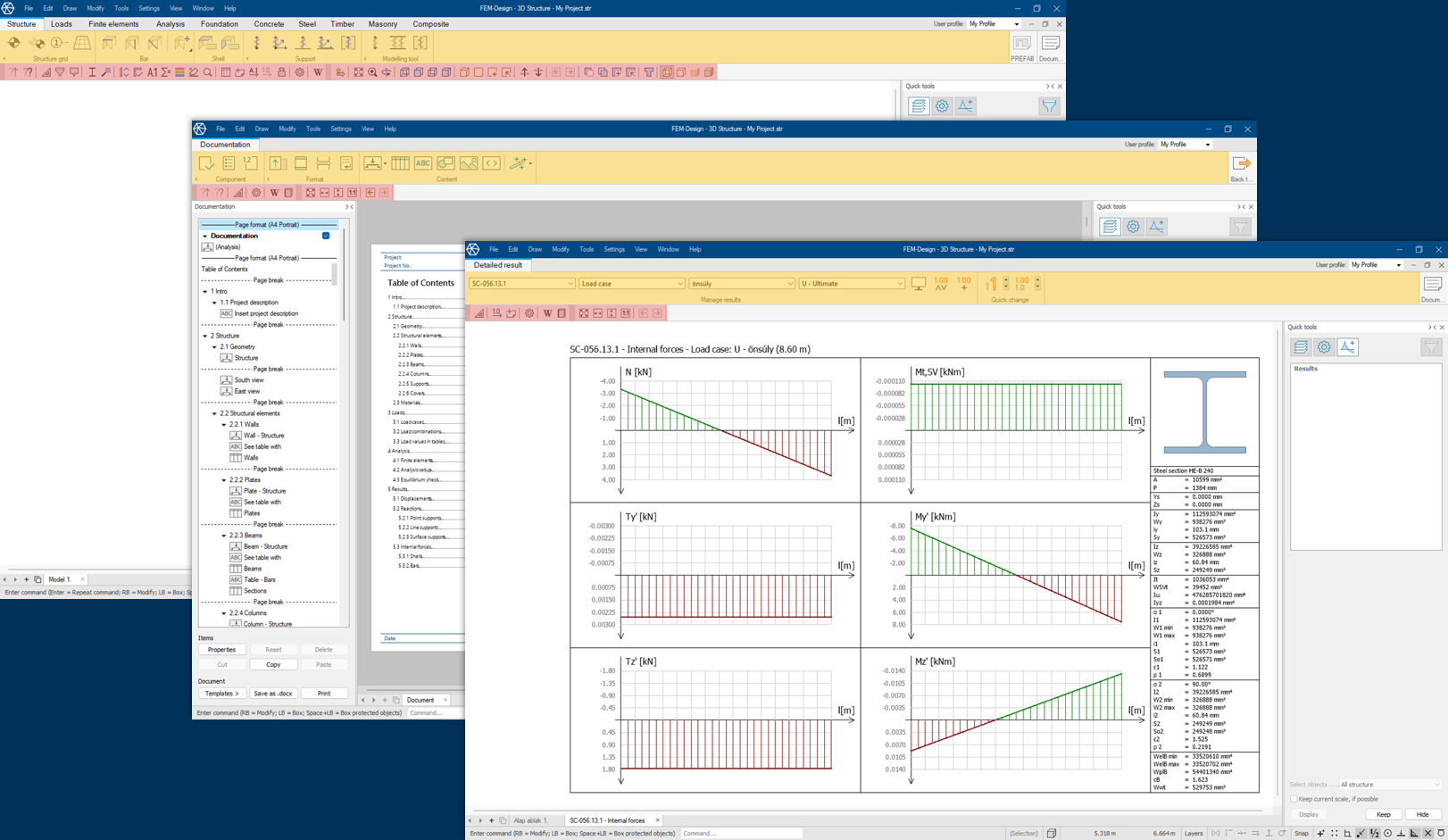
Task: Click the magnifier Find tool in the Structure window
Action: click(x=208, y=72)
